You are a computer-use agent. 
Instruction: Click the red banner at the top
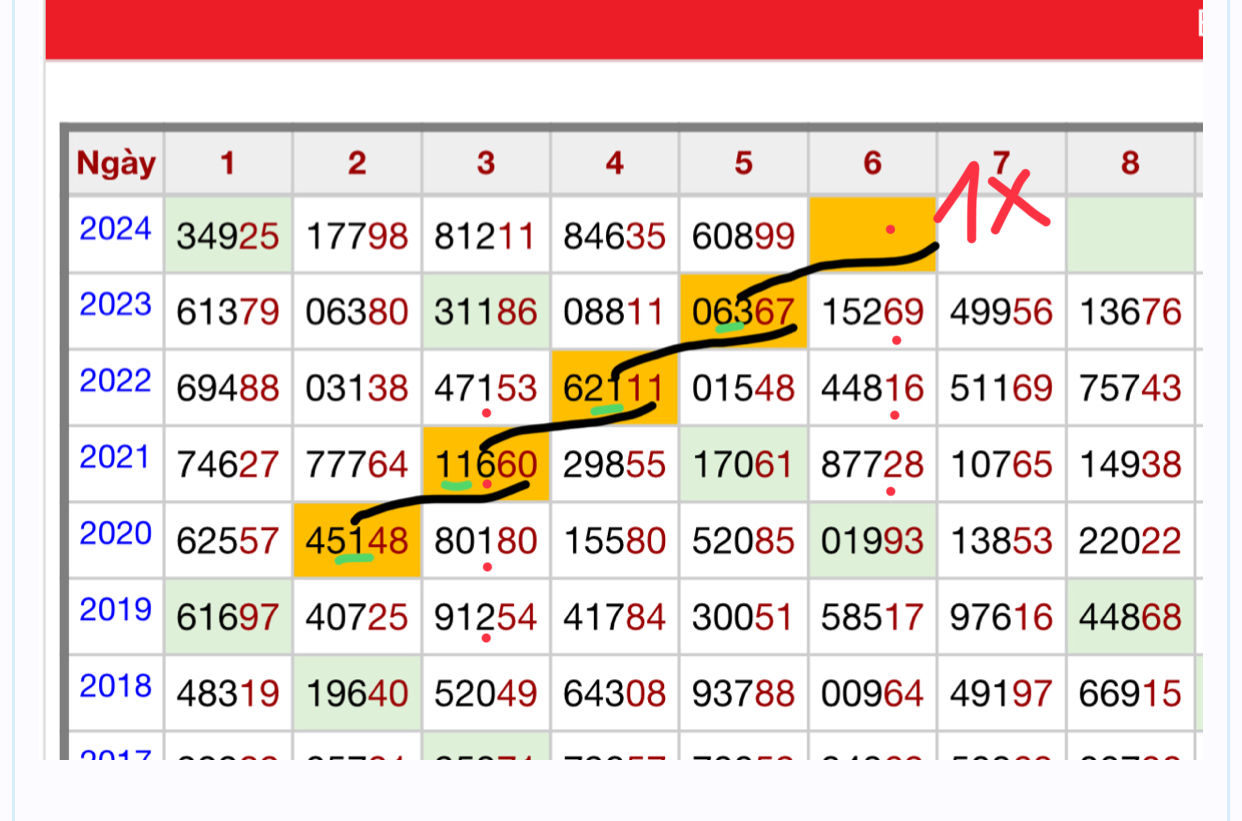pos(622,28)
